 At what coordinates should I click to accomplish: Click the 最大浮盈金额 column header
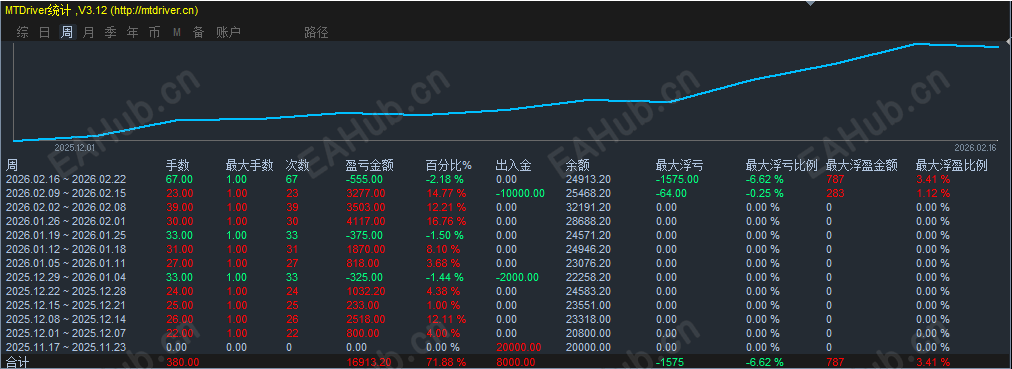(862, 165)
